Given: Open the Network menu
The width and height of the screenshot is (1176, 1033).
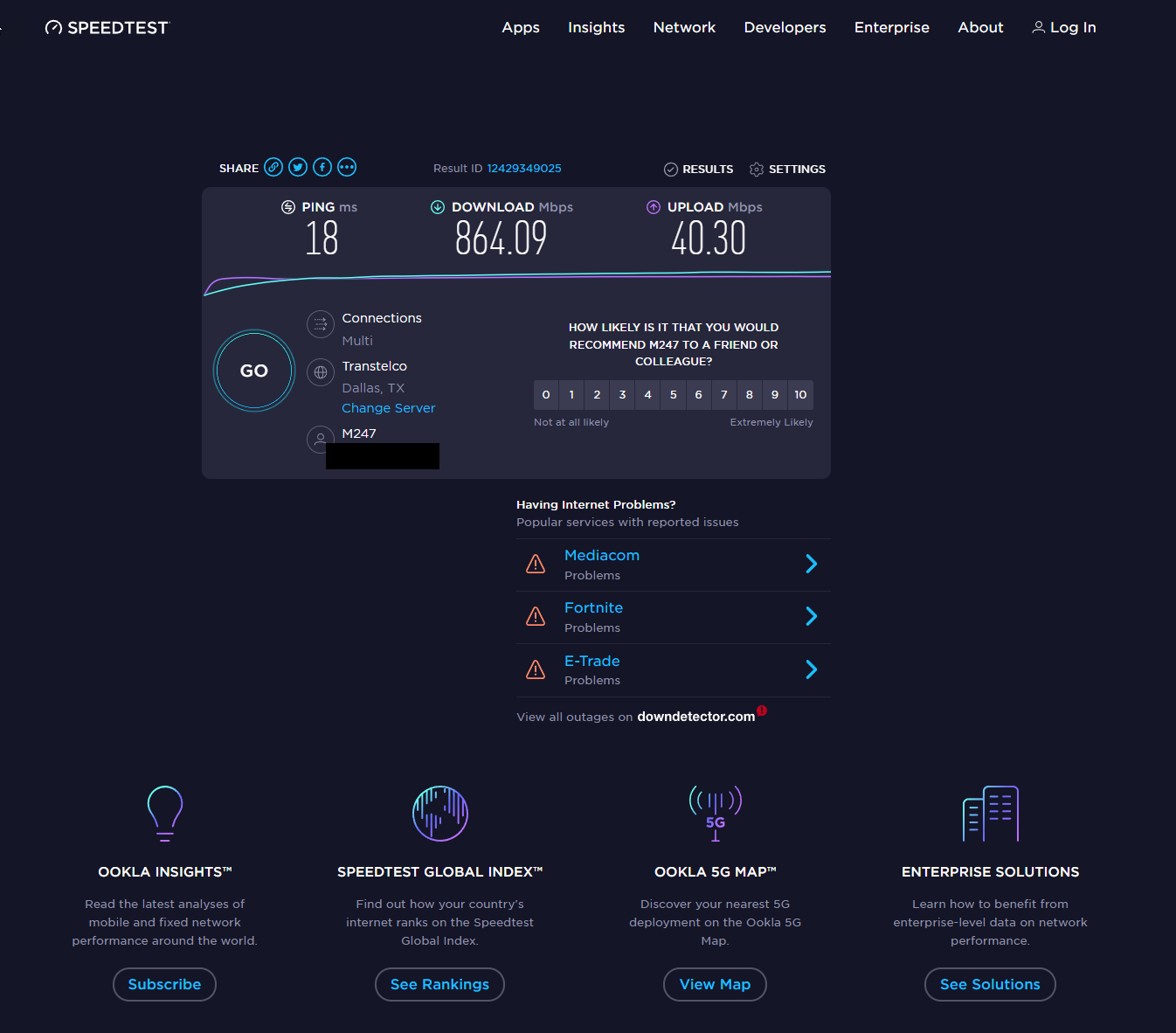Looking at the screenshot, I should (684, 27).
